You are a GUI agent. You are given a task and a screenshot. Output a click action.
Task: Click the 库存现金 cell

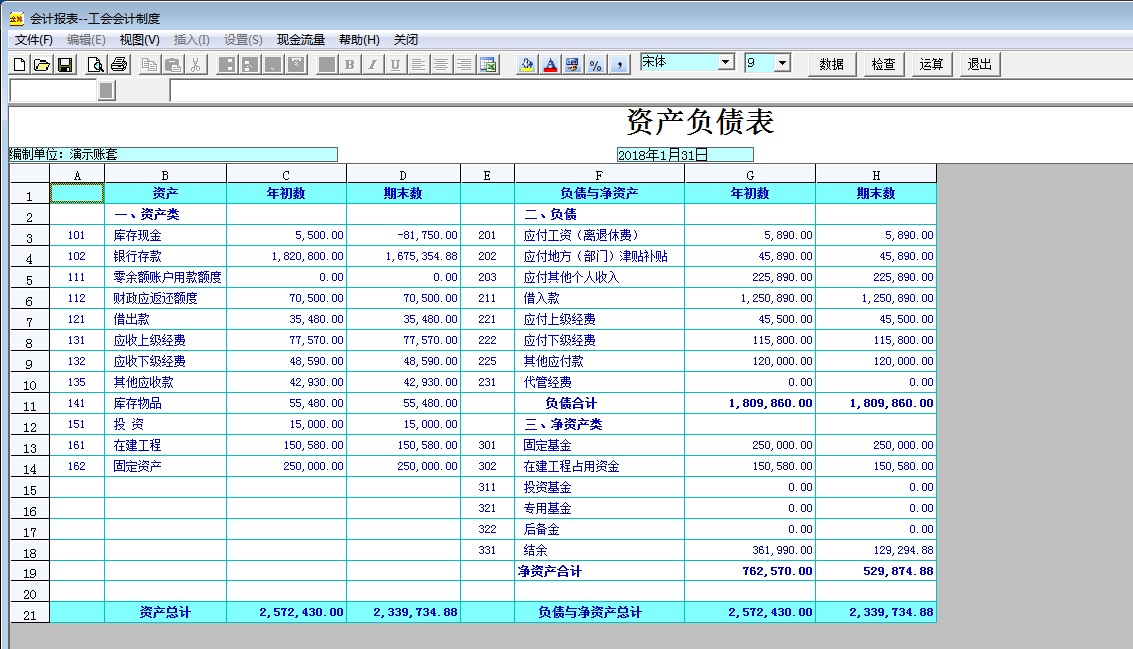point(165,236)
